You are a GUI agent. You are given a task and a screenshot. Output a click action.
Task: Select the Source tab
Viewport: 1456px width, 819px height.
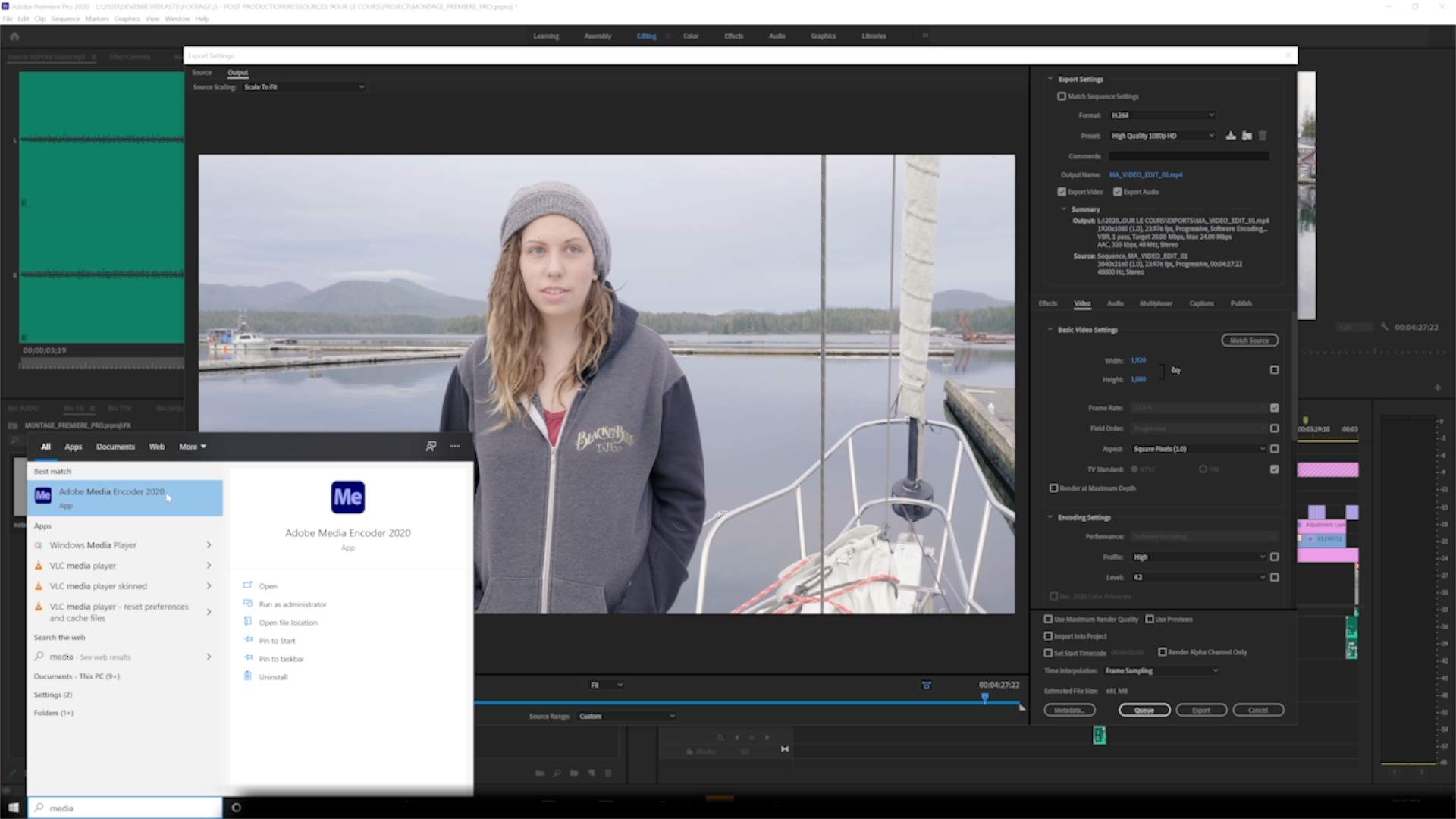pos(202,73)
